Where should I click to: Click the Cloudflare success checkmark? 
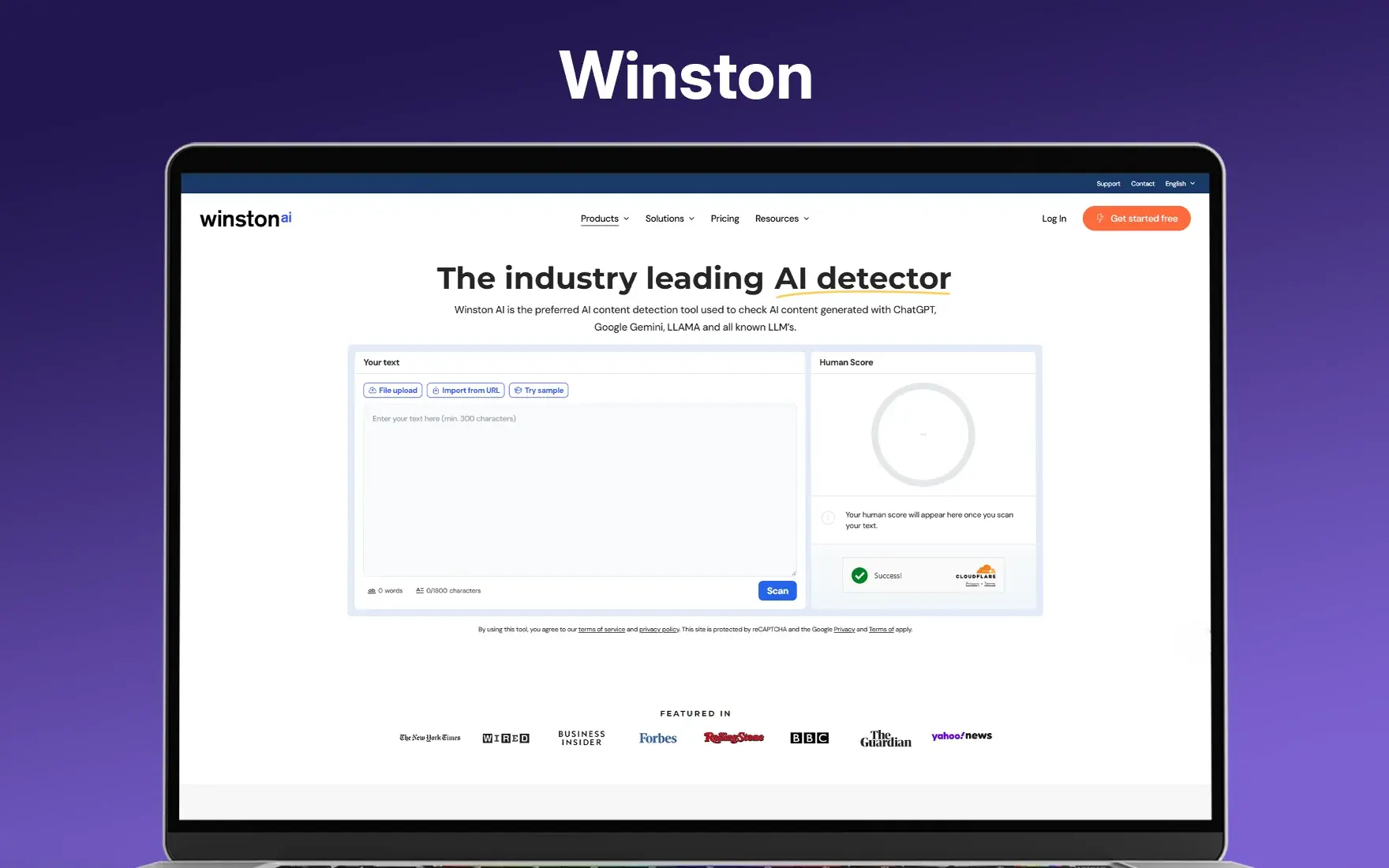pos(859,576)
